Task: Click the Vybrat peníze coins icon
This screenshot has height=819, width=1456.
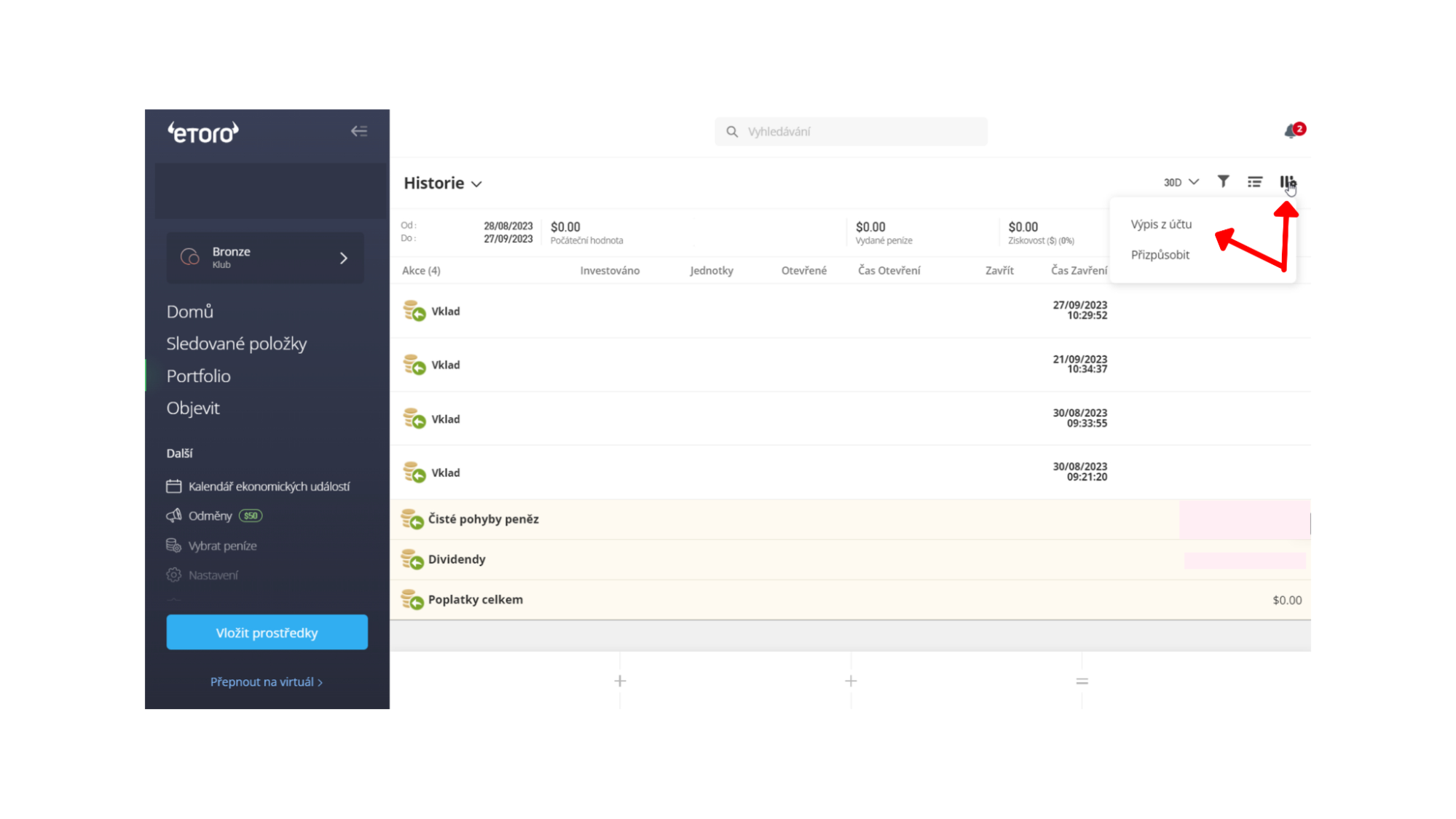Action: [x=173, y=545]
